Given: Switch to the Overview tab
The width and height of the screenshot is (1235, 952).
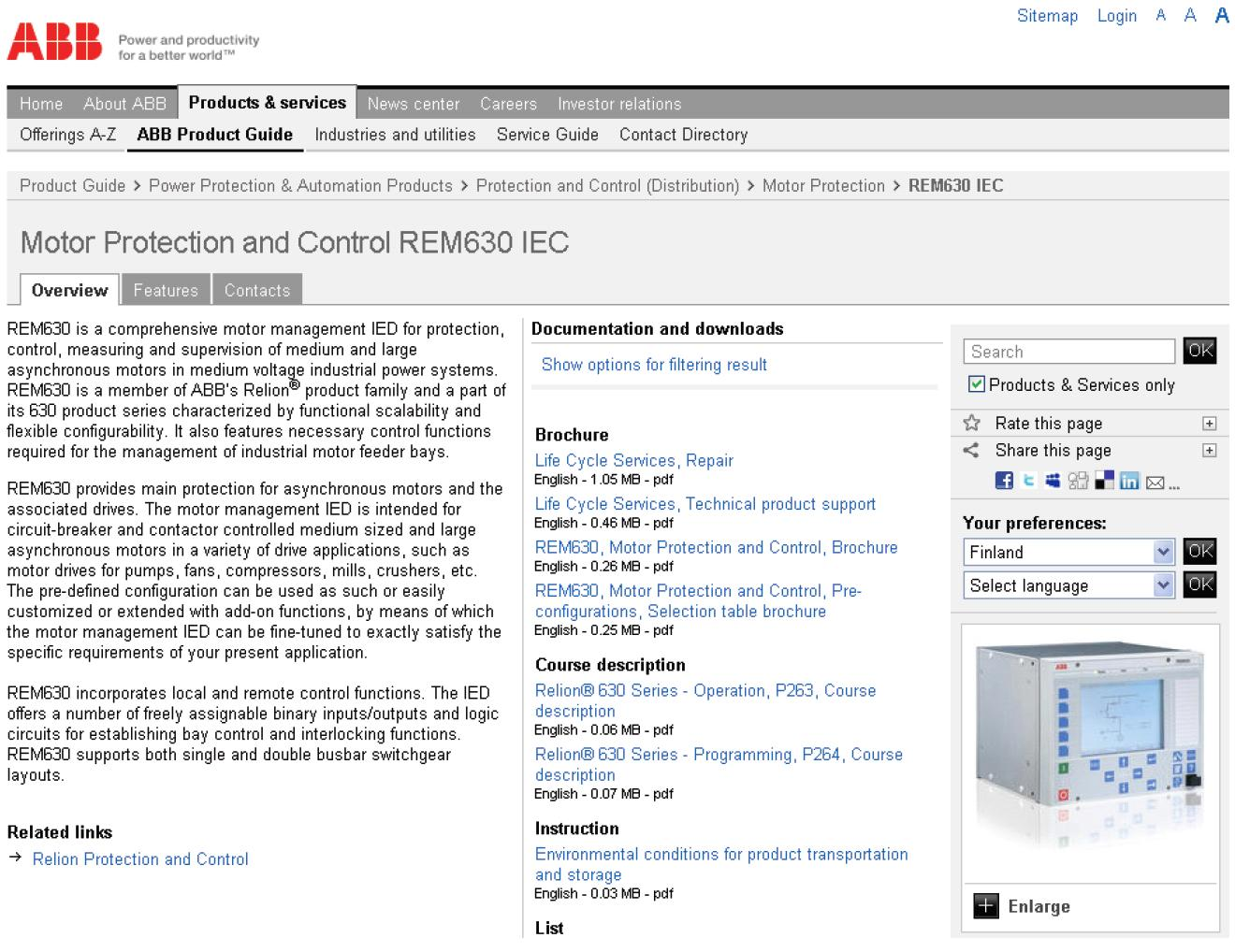Looking at the screenshot, I should click(x=70, y=290).
